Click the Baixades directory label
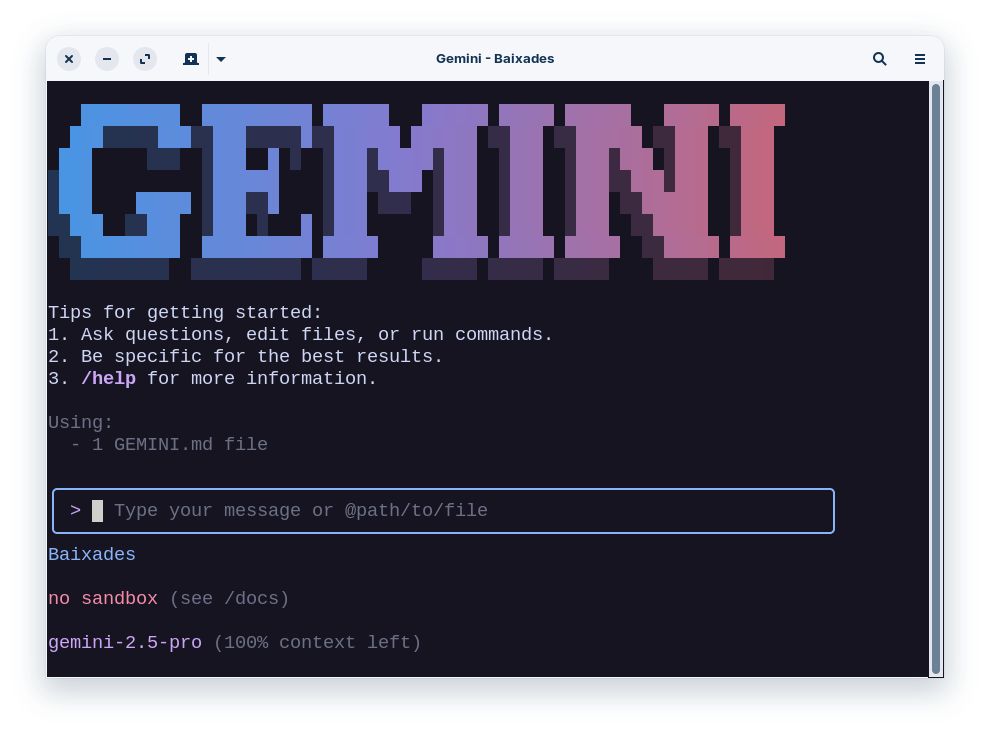Screen dimensions: 990x734 (x=92, y=554)
